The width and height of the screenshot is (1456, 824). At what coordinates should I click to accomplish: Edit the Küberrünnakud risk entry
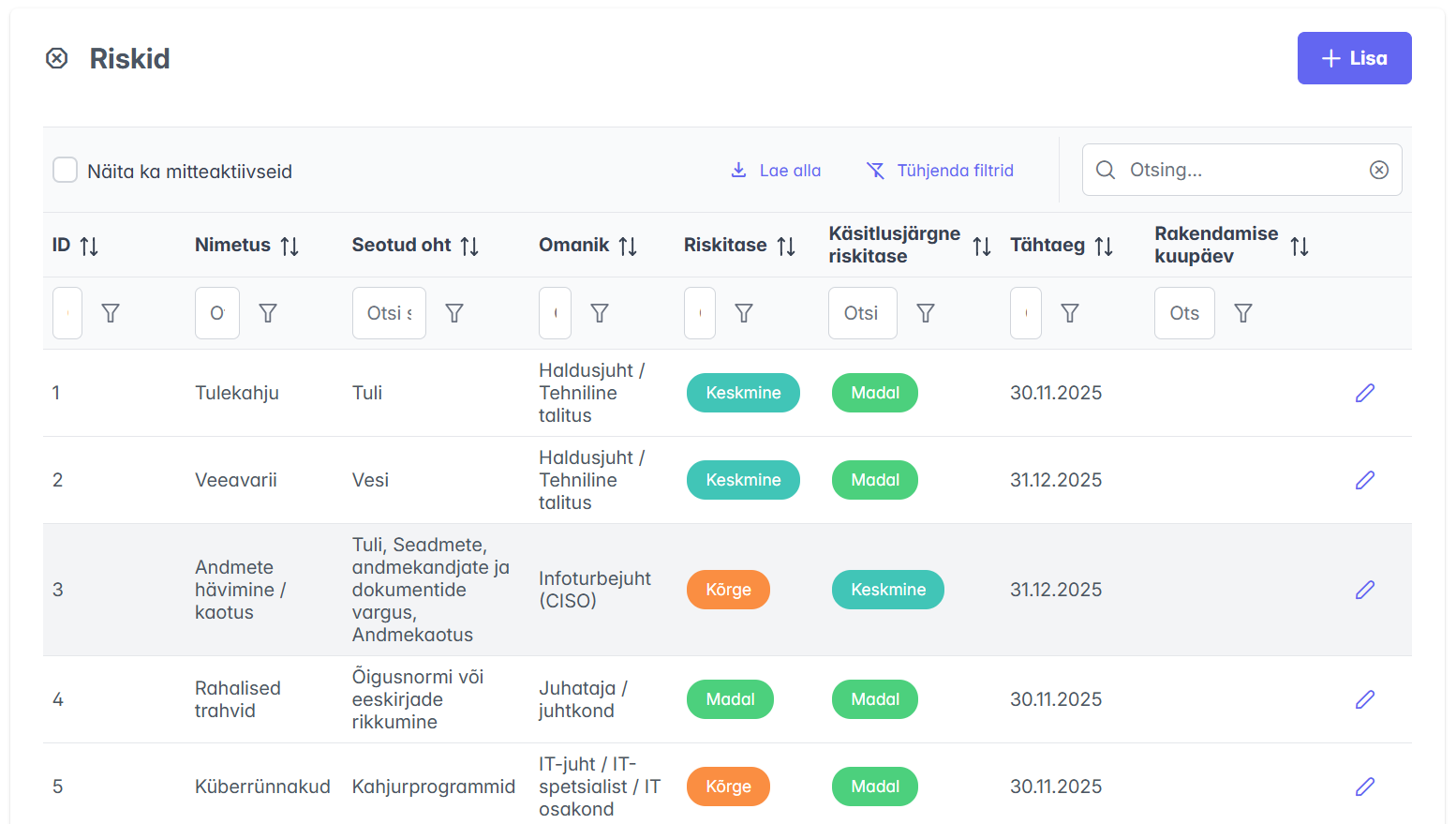[1364, 787]
